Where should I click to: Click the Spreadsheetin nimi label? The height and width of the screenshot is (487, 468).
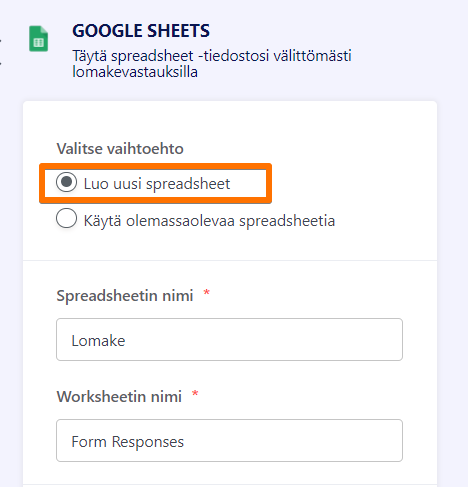point(125,295)
